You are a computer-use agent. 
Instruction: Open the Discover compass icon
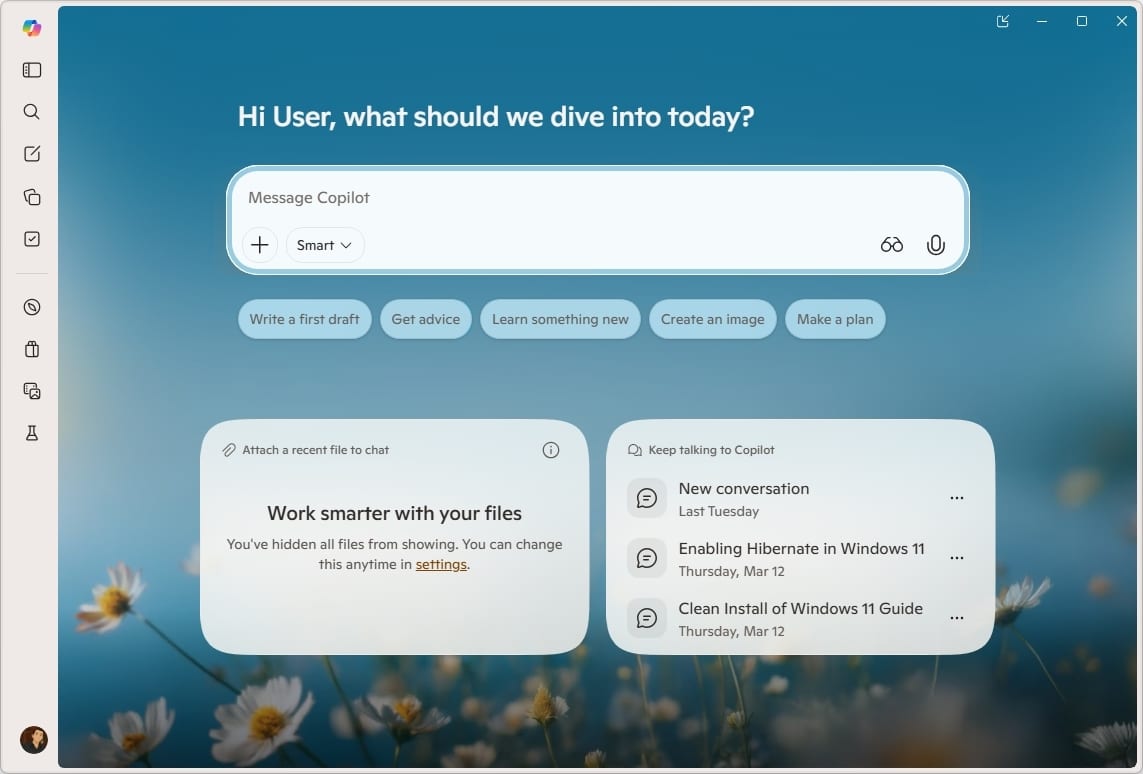point(32,307)
